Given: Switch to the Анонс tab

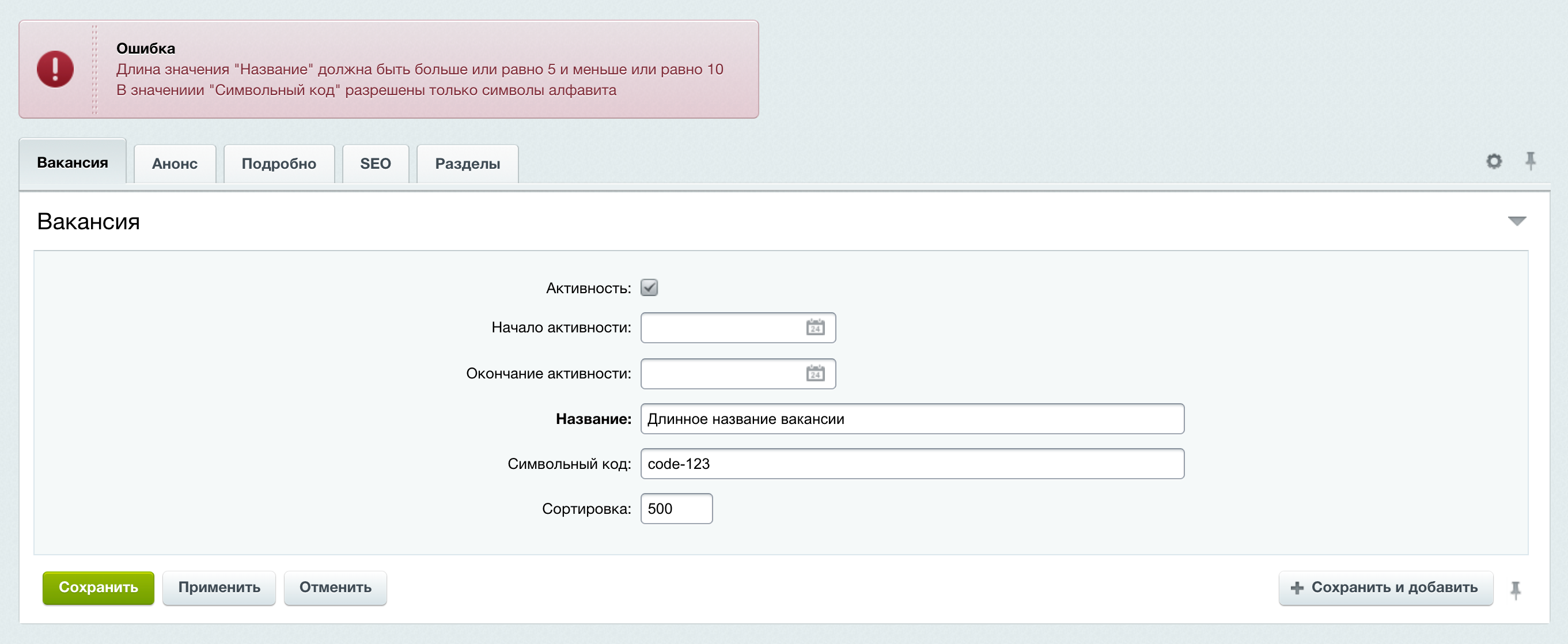Looking at the screenshot, I should pos(175,164).
